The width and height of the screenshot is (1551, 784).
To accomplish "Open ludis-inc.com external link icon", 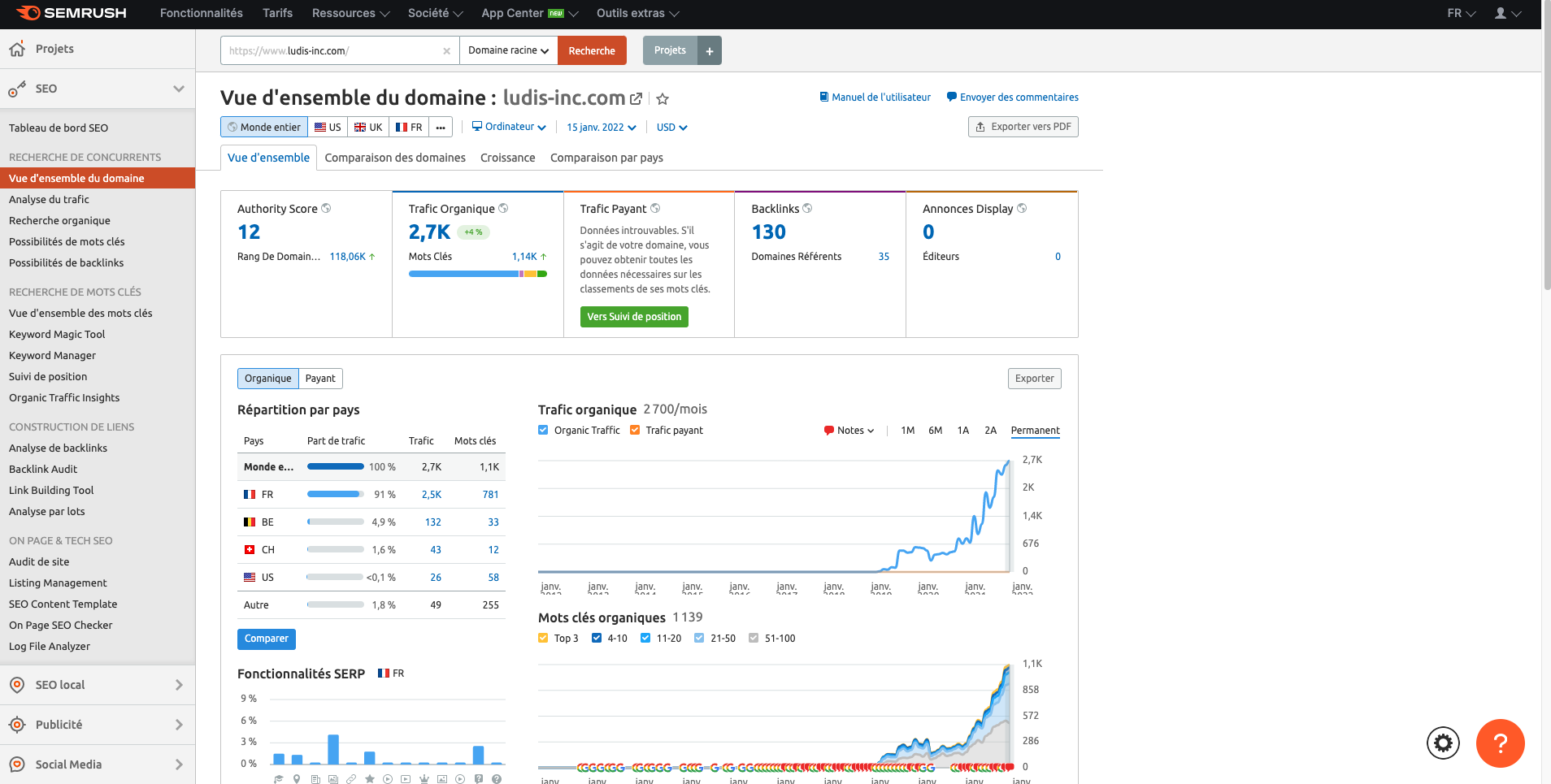I will pyautogui.click(x=636, y=99).
